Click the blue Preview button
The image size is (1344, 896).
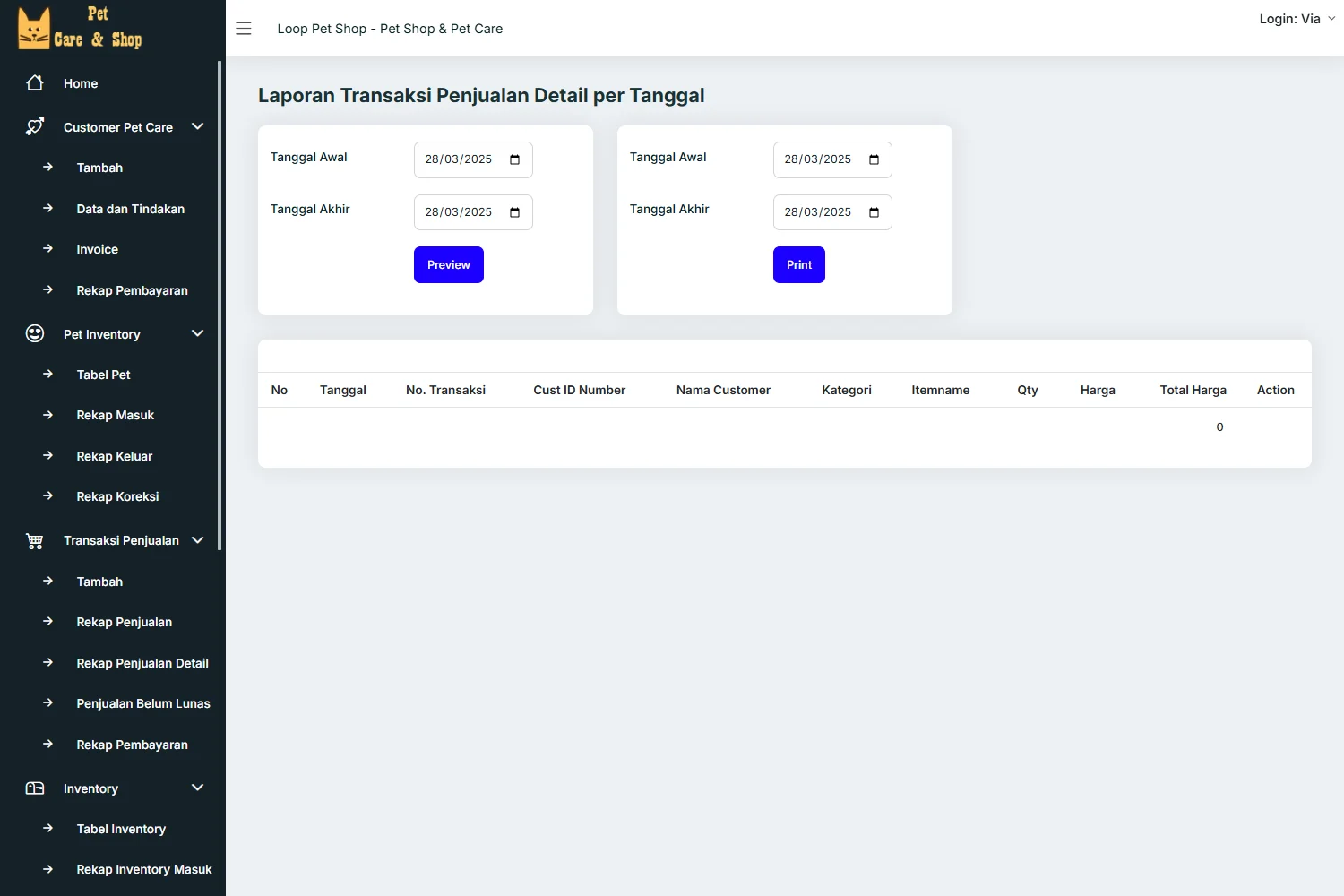coord(449,265)
